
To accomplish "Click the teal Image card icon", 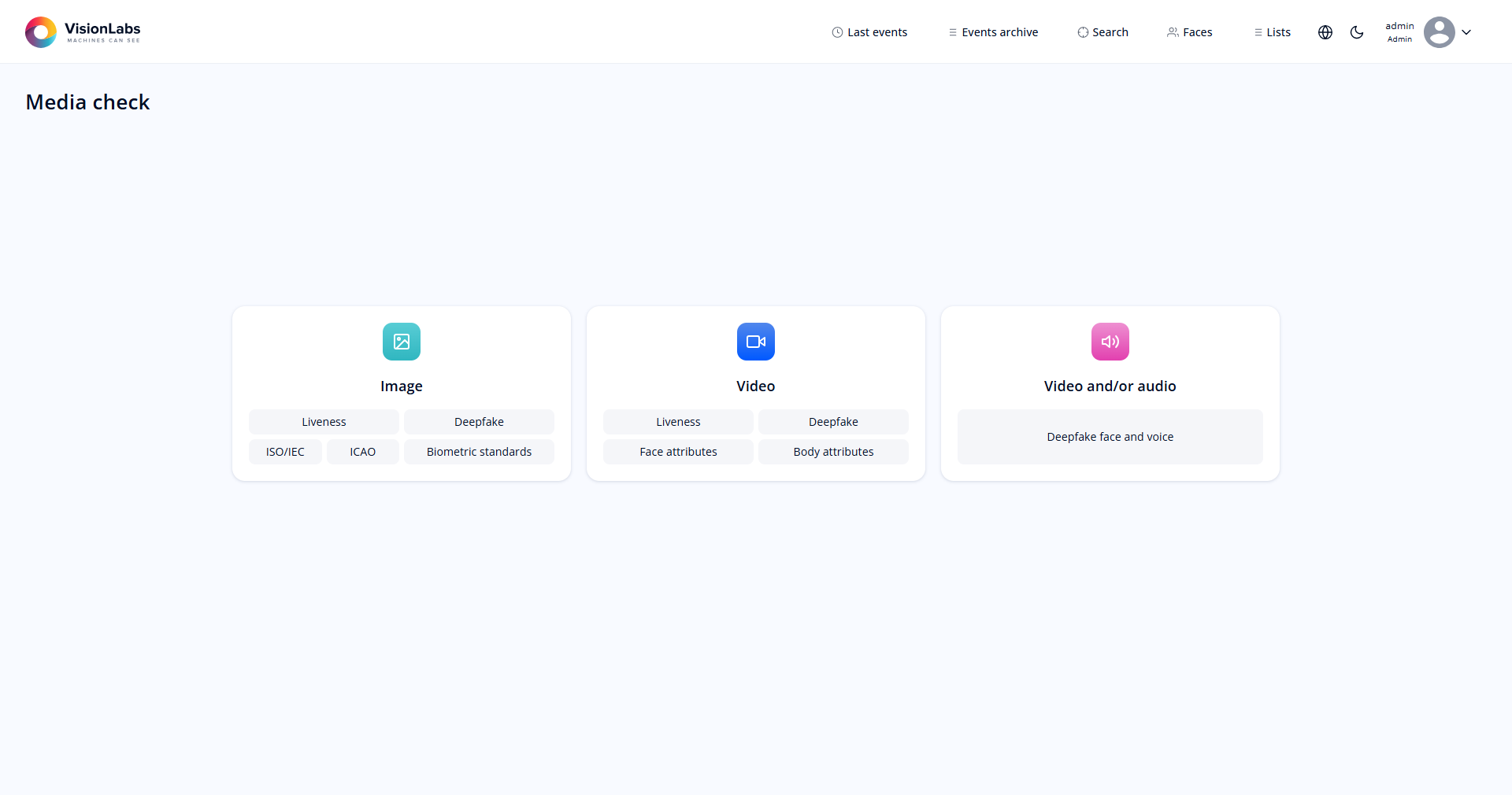I will coord(402,342).
